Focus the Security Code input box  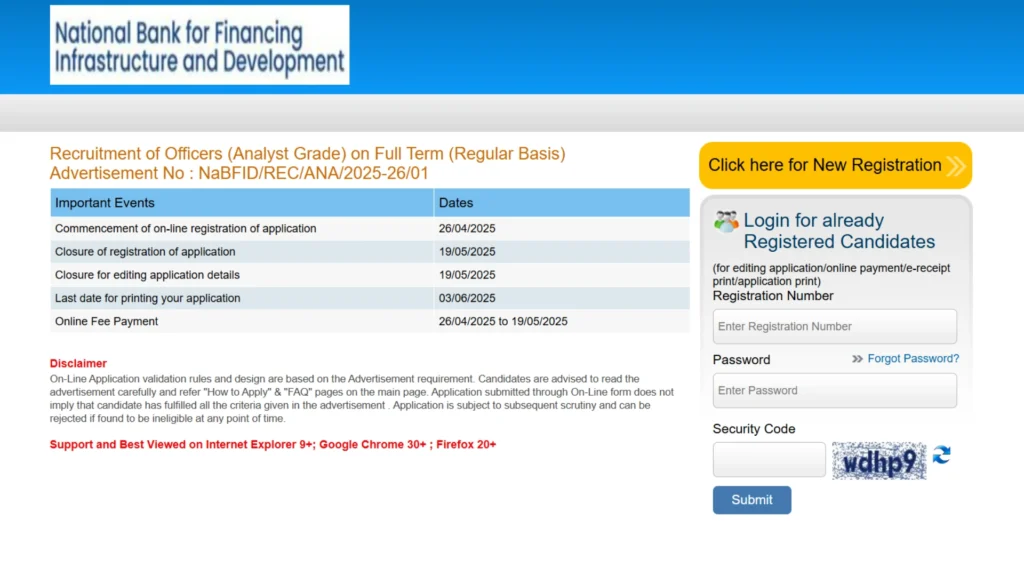[x=769, y=460]
